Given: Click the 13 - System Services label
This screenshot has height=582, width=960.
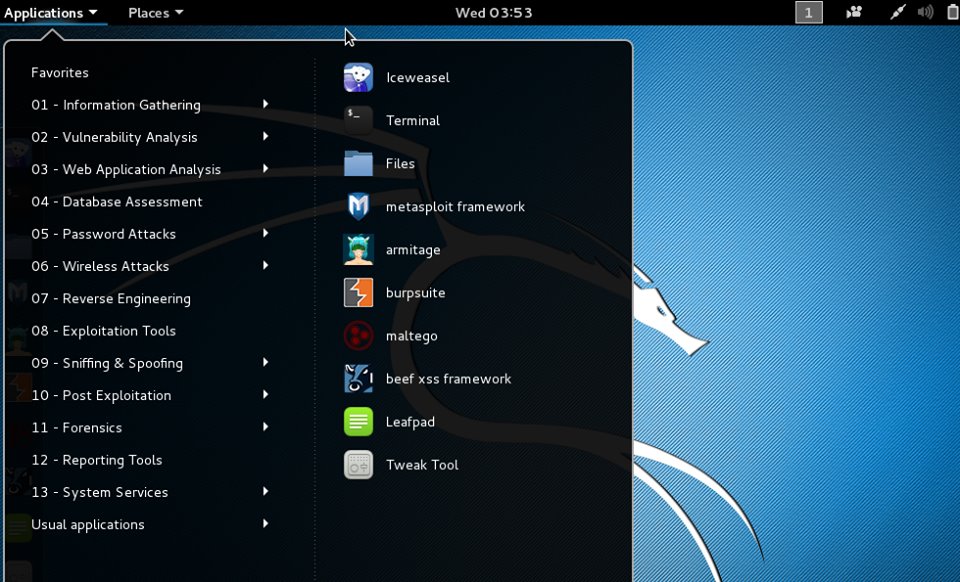Looking at the screenshot, I should 99,493.
